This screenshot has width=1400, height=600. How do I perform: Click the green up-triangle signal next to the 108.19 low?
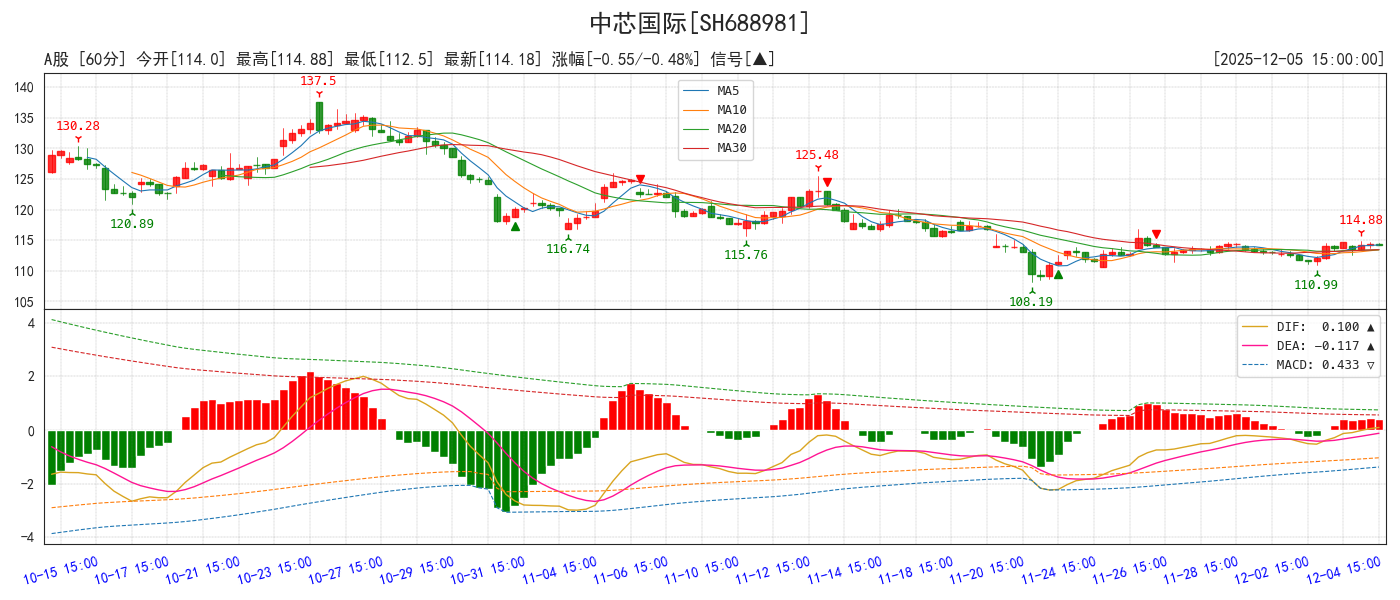1058,274
